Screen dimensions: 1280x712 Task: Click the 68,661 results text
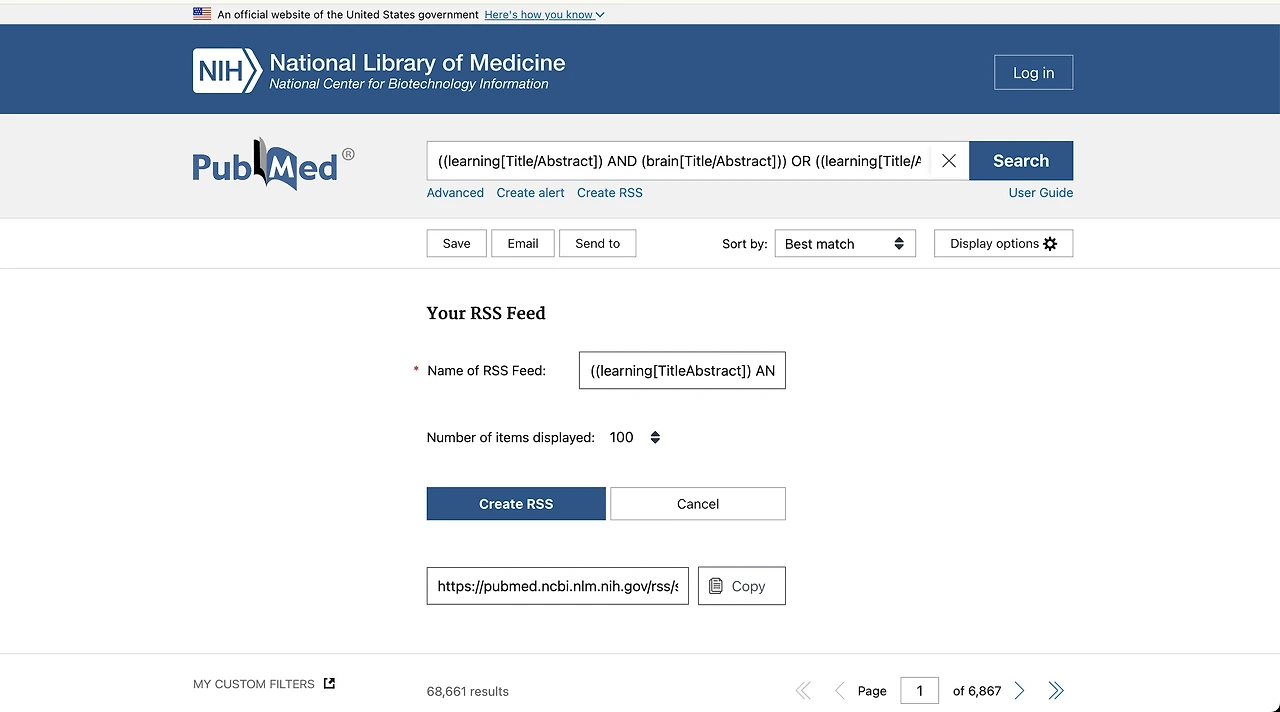468,691
